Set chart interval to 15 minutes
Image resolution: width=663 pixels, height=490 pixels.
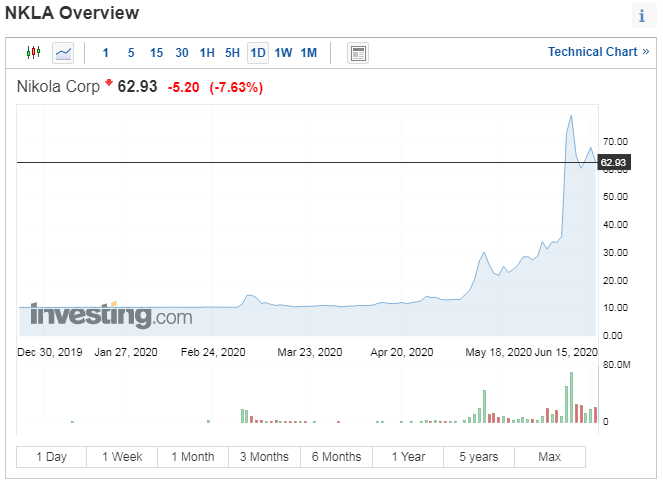(x=156, y=53)
